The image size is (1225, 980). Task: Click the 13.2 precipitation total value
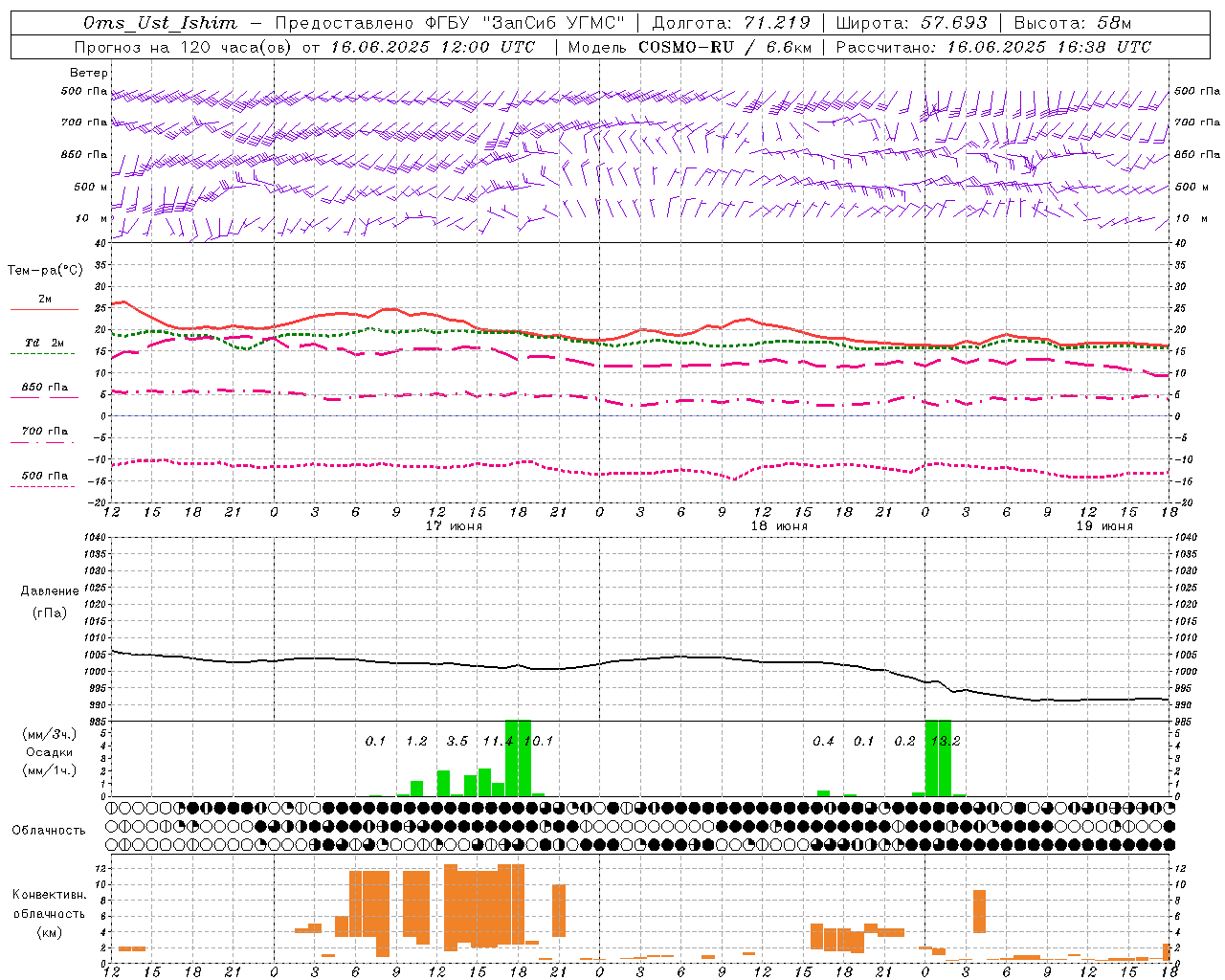point(946,742)
